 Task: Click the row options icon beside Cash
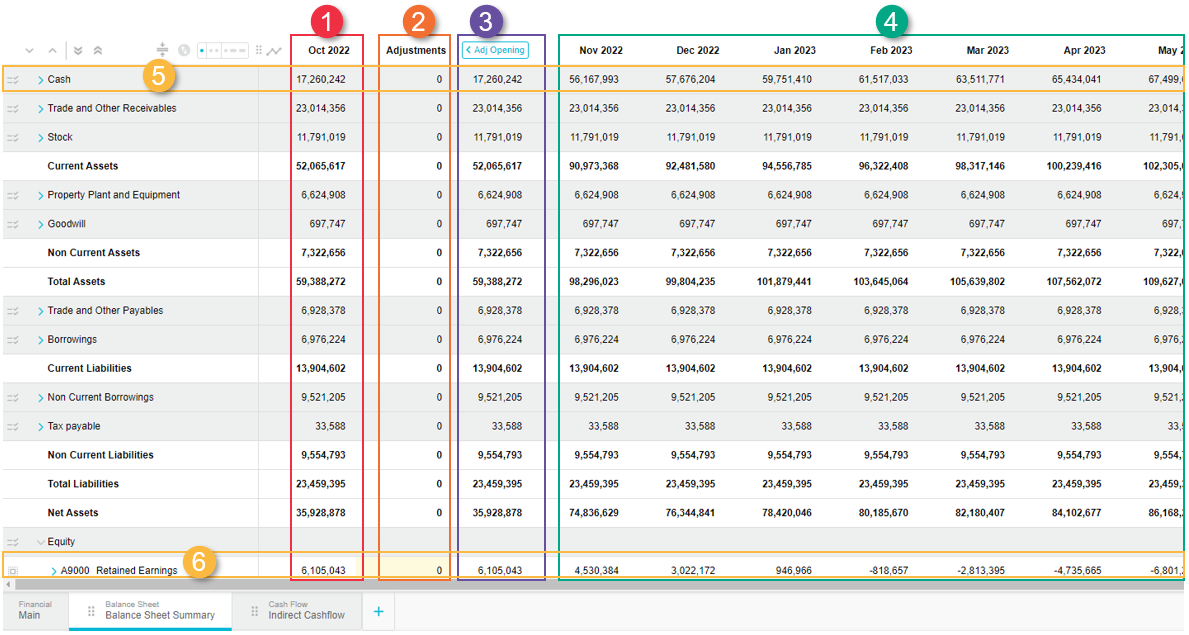(x=13, y=80)
